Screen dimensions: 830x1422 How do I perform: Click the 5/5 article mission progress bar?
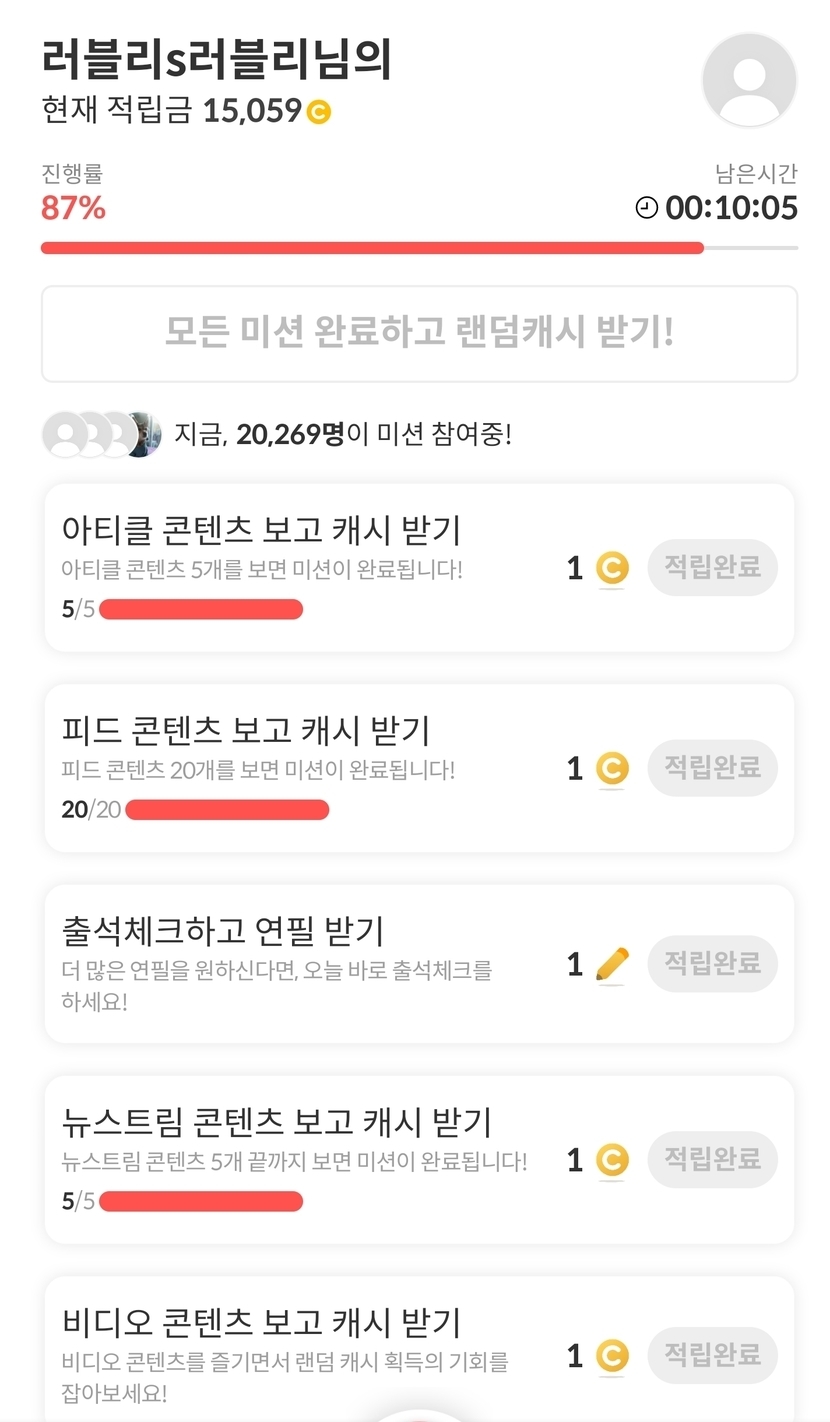[201, 609]
